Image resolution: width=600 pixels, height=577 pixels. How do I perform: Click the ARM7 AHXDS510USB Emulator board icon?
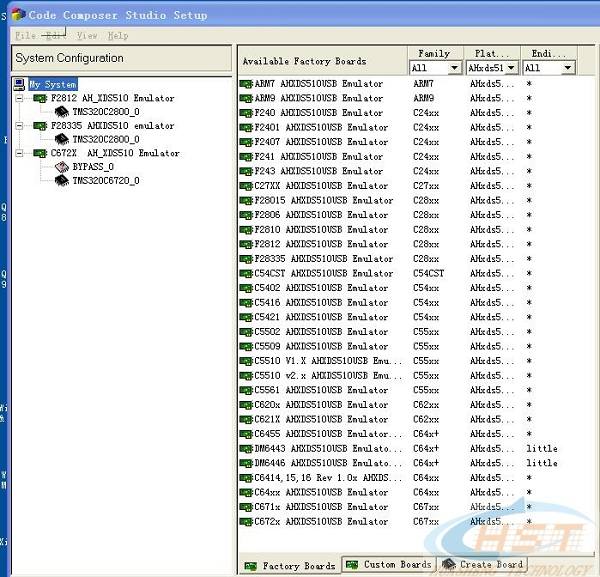(246, 84)
